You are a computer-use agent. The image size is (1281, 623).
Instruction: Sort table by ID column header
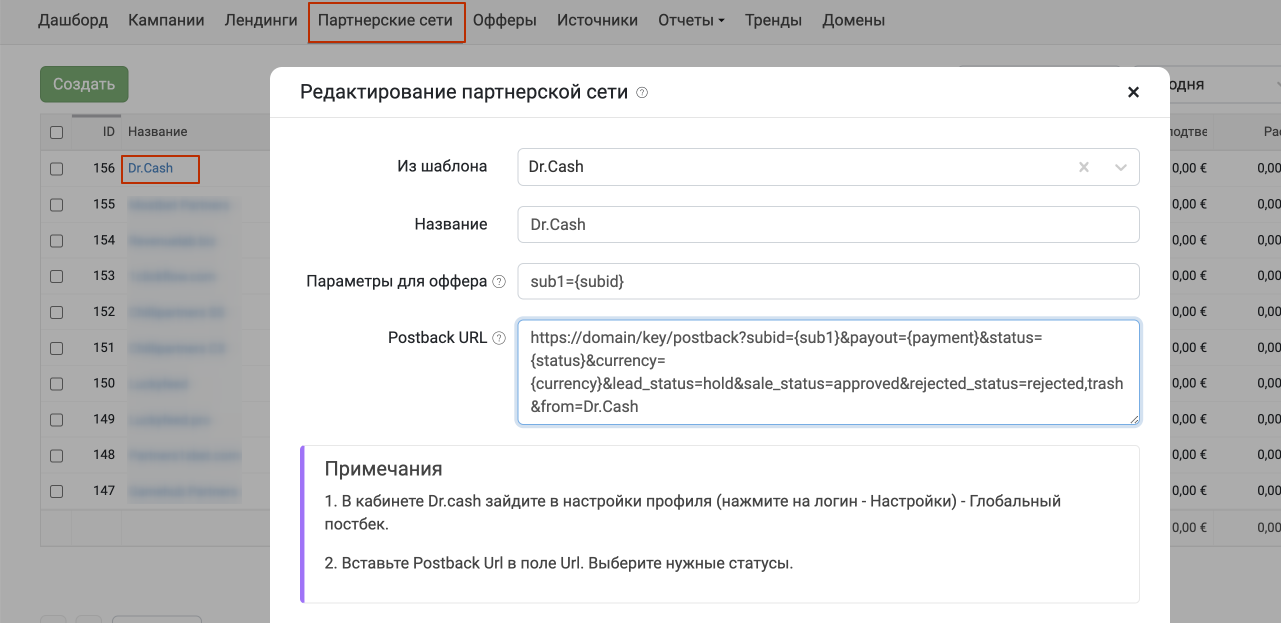[108, 131]
